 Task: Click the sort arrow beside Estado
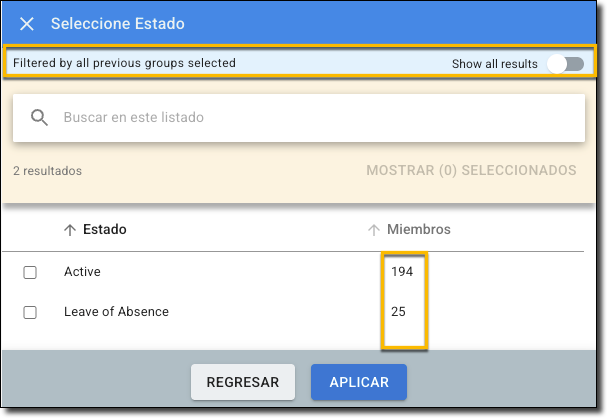tap(69, 230)
